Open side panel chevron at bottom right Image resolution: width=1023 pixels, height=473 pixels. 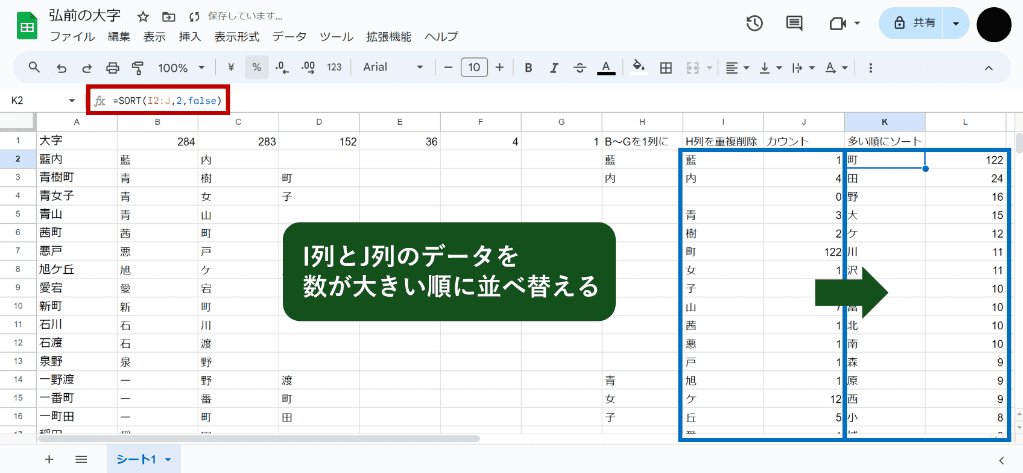(1001, 460)
